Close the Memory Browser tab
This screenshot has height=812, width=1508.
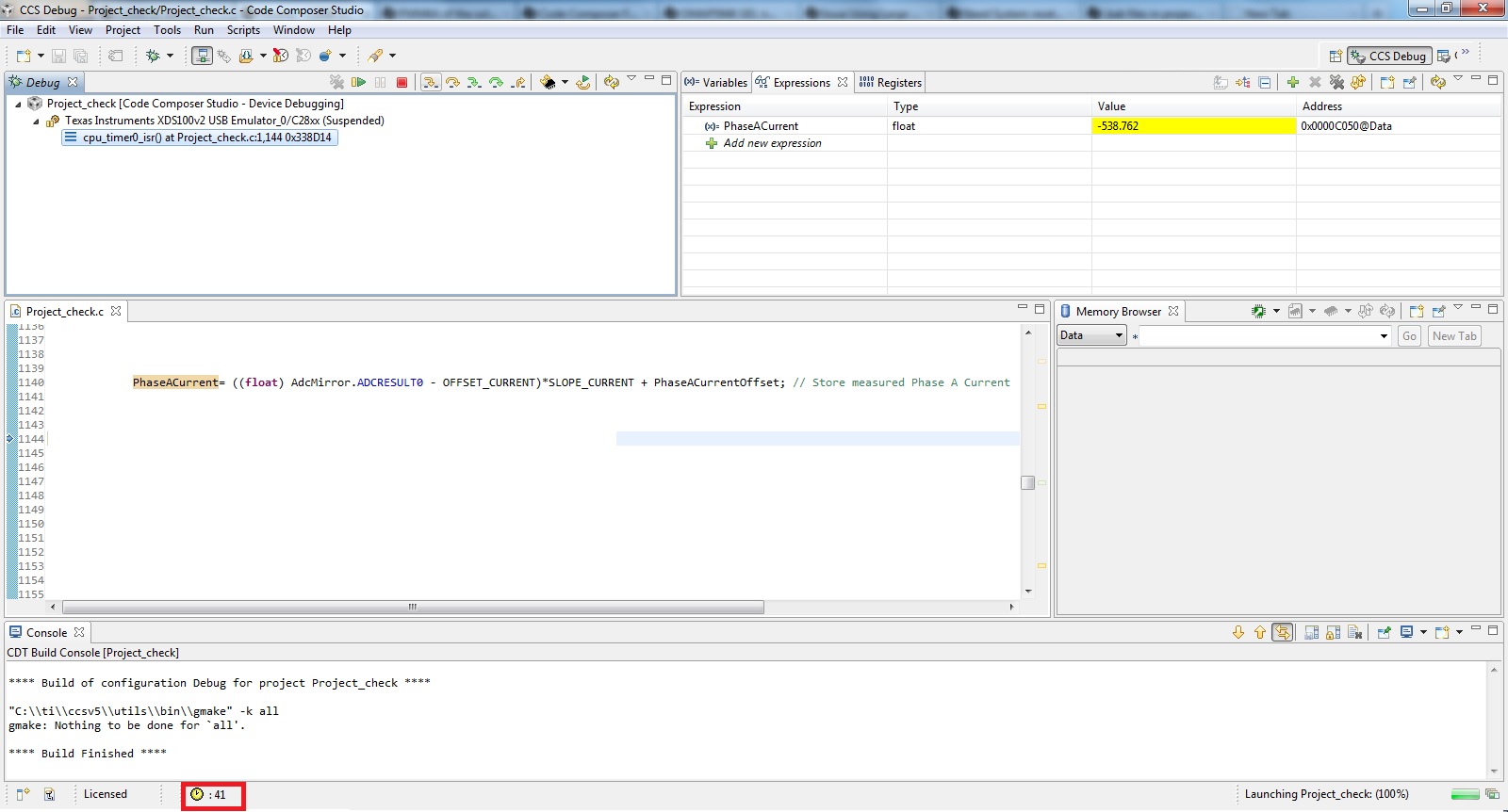(x=1173, y=311)
